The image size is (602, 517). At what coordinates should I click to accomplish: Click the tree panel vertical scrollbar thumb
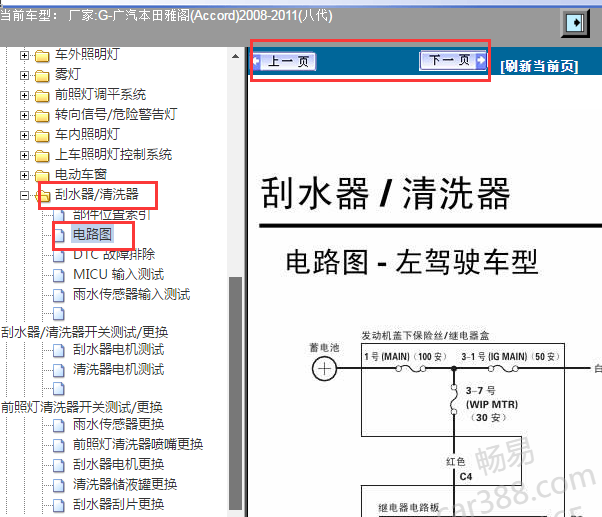pos(235,393)
